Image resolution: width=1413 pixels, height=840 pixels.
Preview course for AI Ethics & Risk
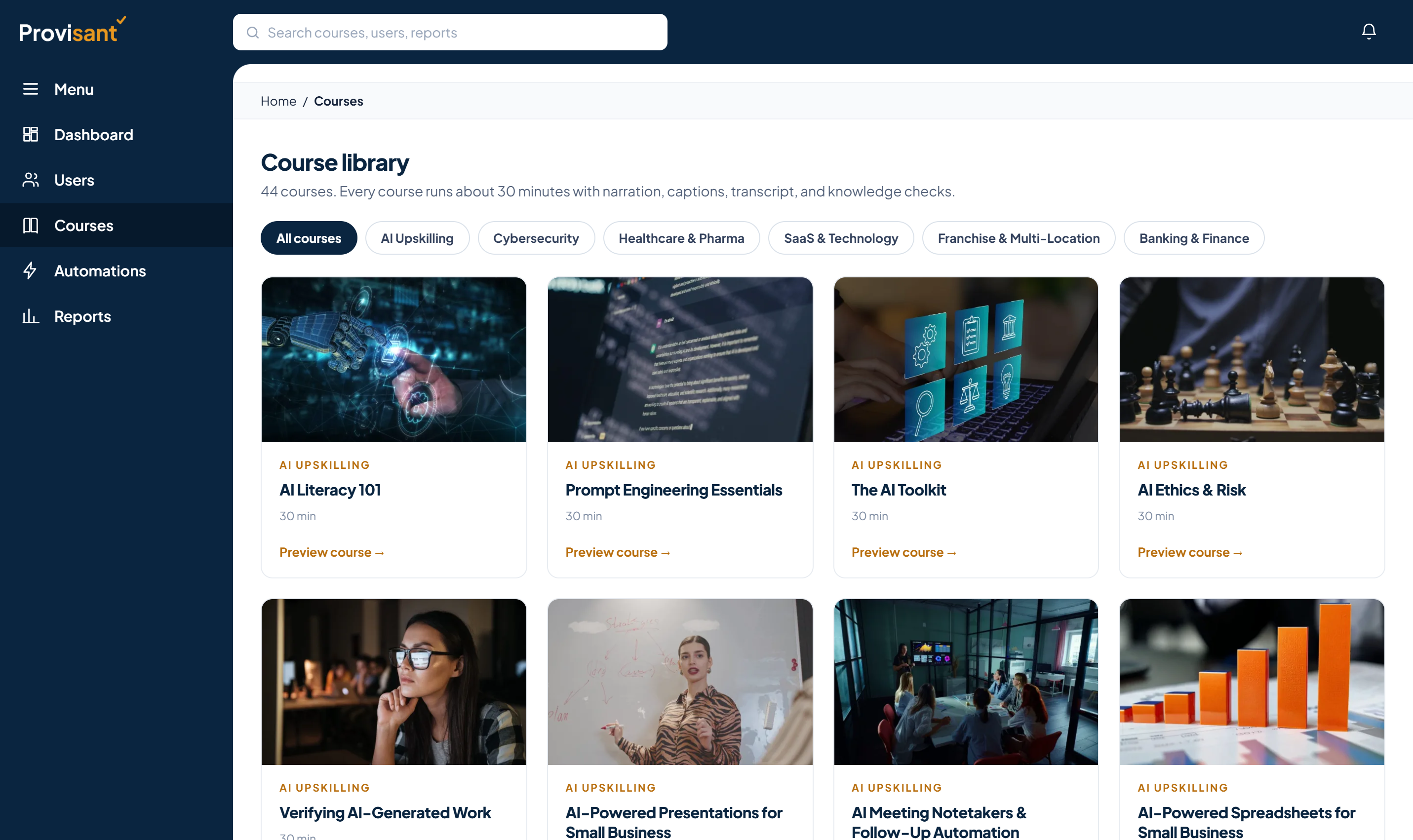coord(1190,552)
